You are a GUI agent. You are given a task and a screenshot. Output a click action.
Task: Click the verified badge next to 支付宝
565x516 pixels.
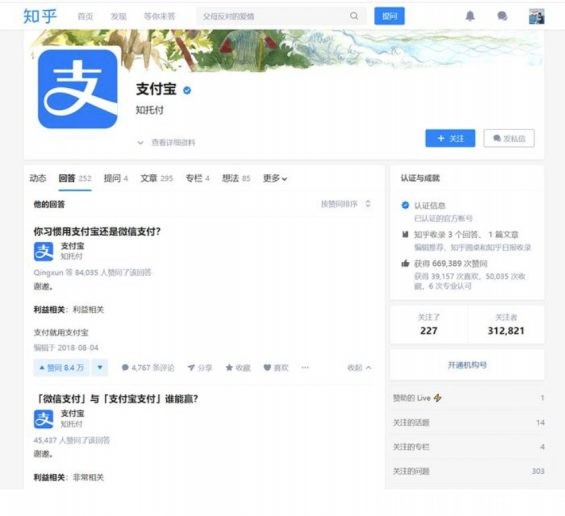pos(187,90)
